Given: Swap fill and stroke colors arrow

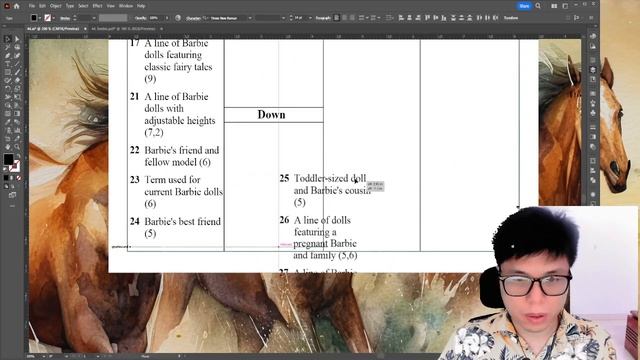Looking at the screenshot, I should click(18, 156).
